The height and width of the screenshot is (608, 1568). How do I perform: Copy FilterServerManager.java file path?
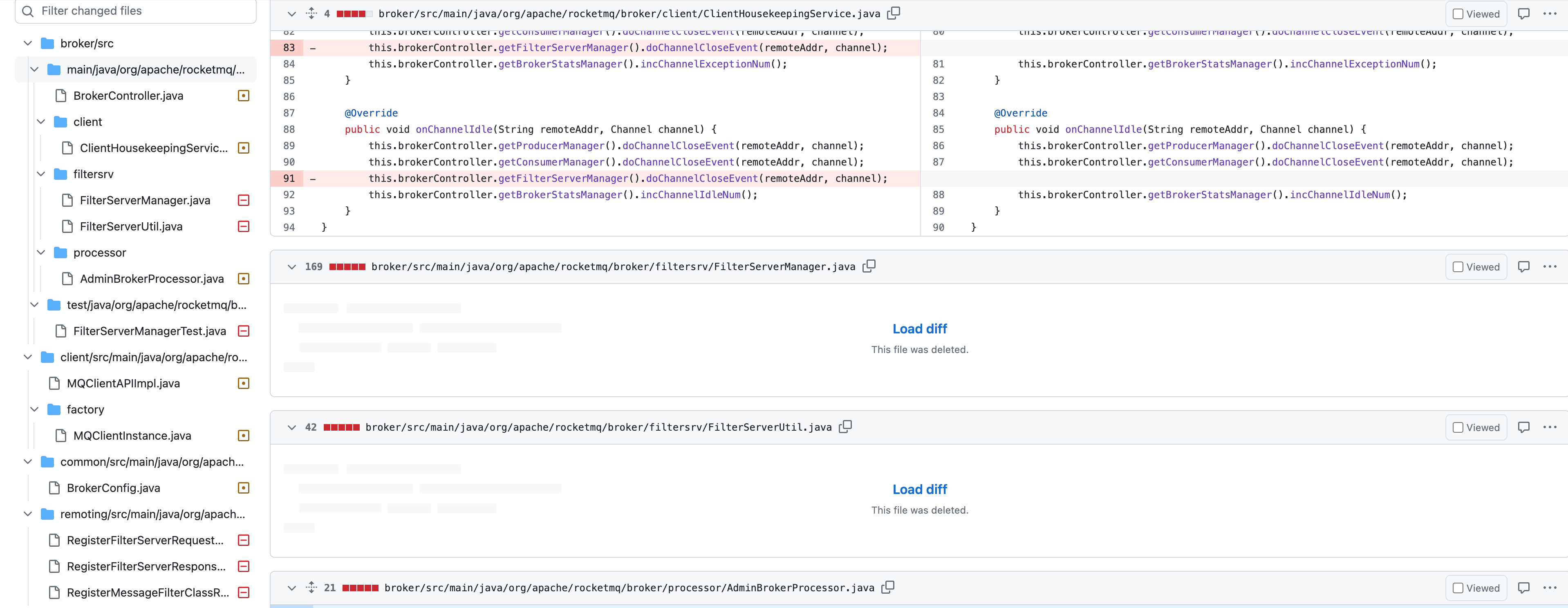pos(869,266)
